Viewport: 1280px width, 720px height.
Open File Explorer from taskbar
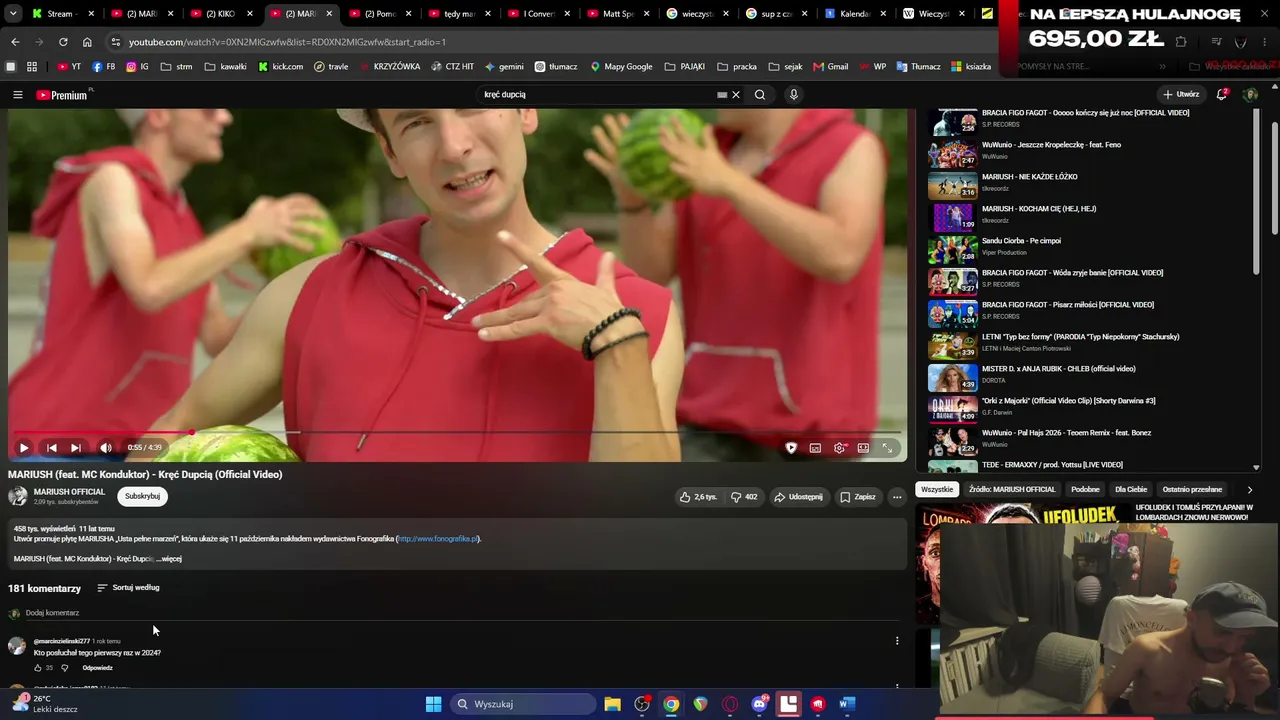tap(612, 704)
